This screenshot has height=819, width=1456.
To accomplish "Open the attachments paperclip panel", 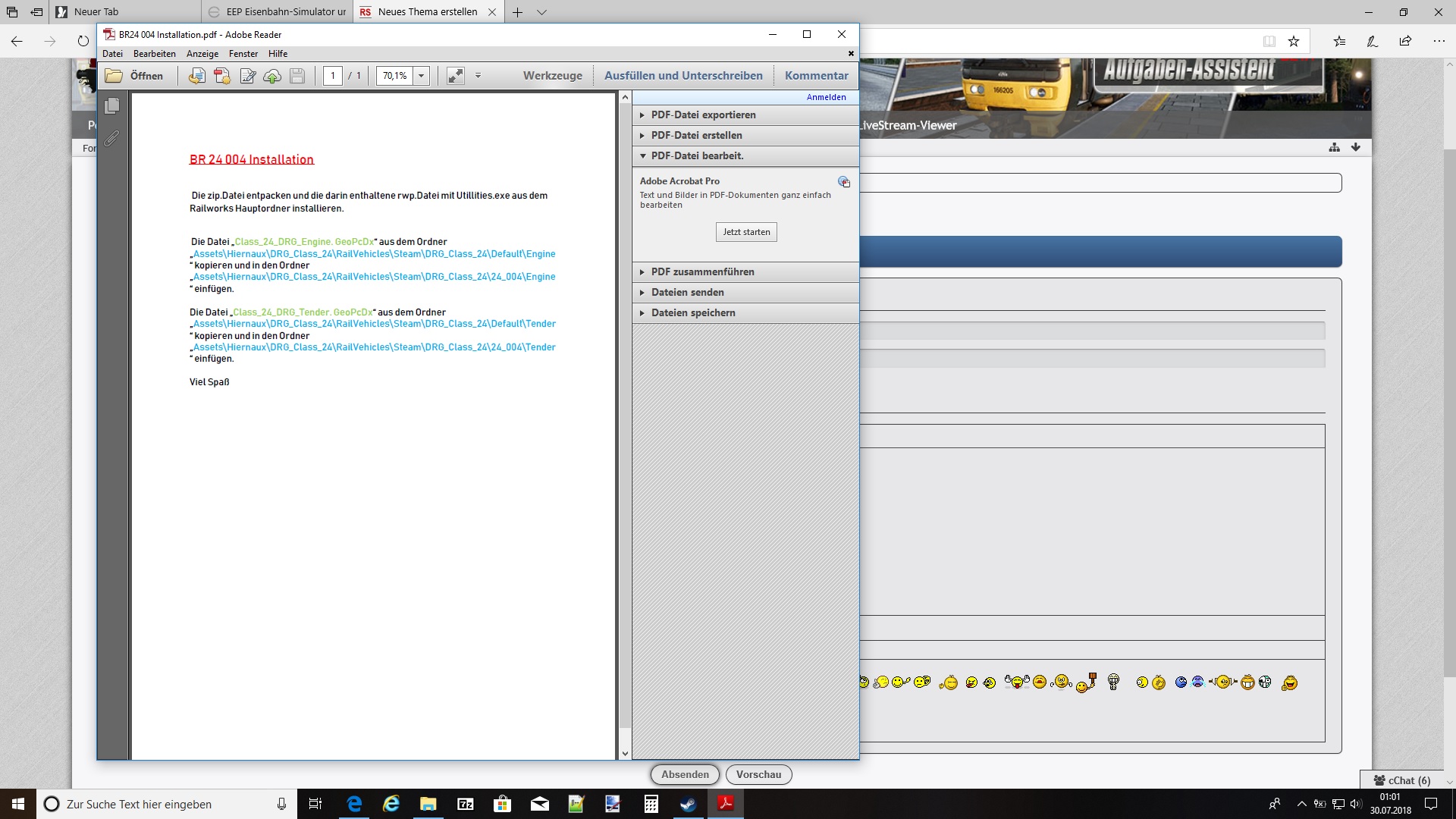I will click(112, 139).
